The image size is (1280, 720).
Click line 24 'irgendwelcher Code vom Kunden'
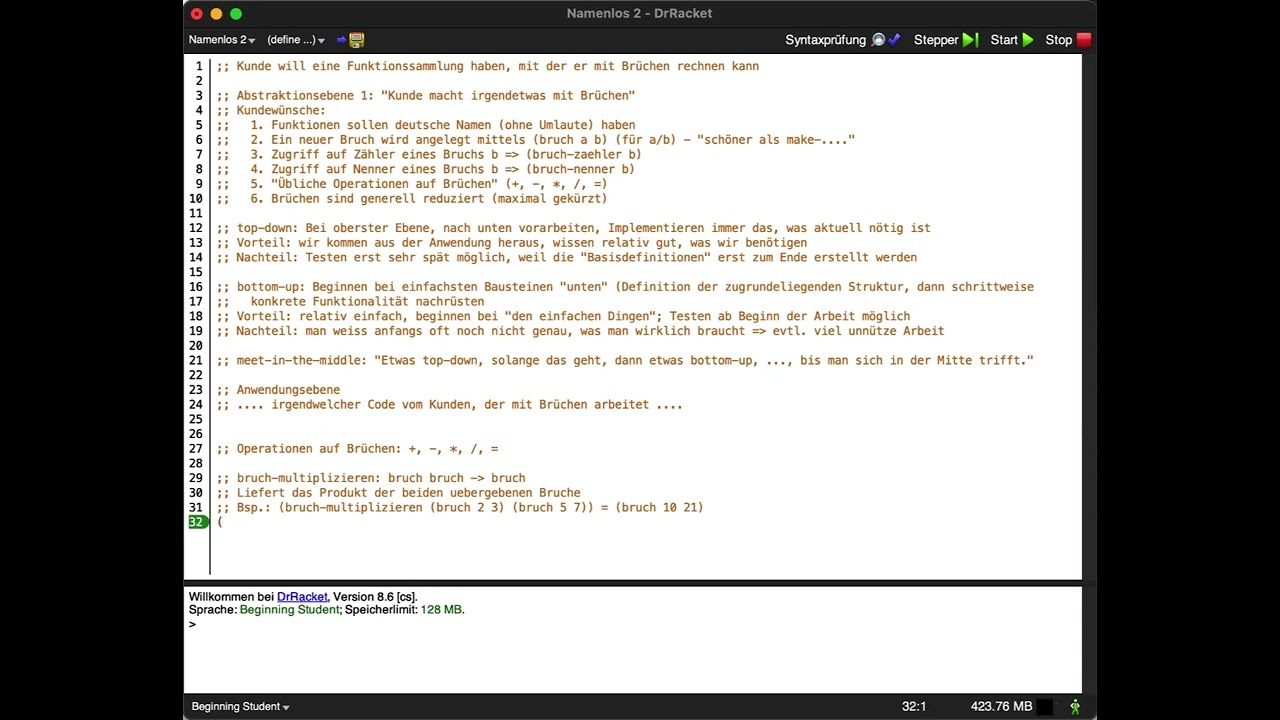click(450, 405)
